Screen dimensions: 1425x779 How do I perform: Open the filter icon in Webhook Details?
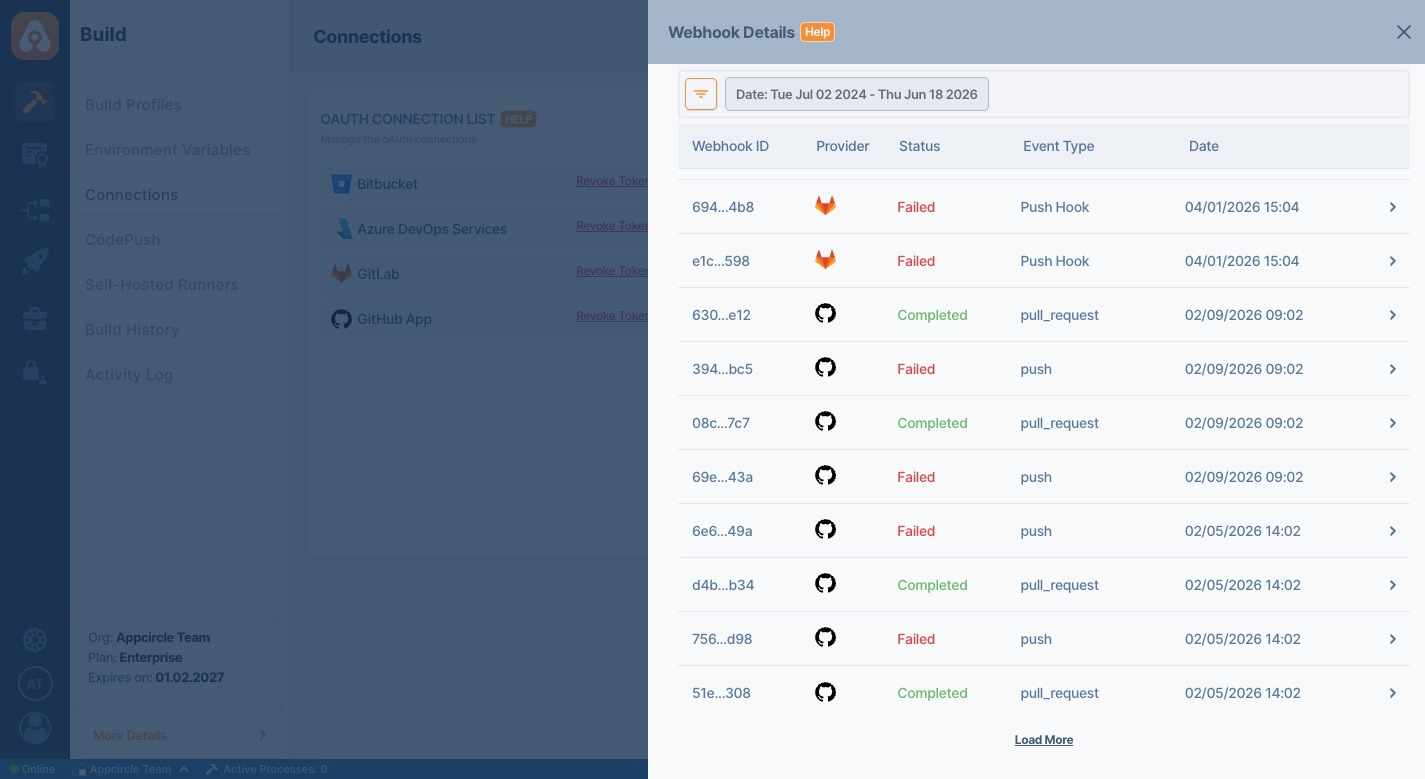coord(701,94)
